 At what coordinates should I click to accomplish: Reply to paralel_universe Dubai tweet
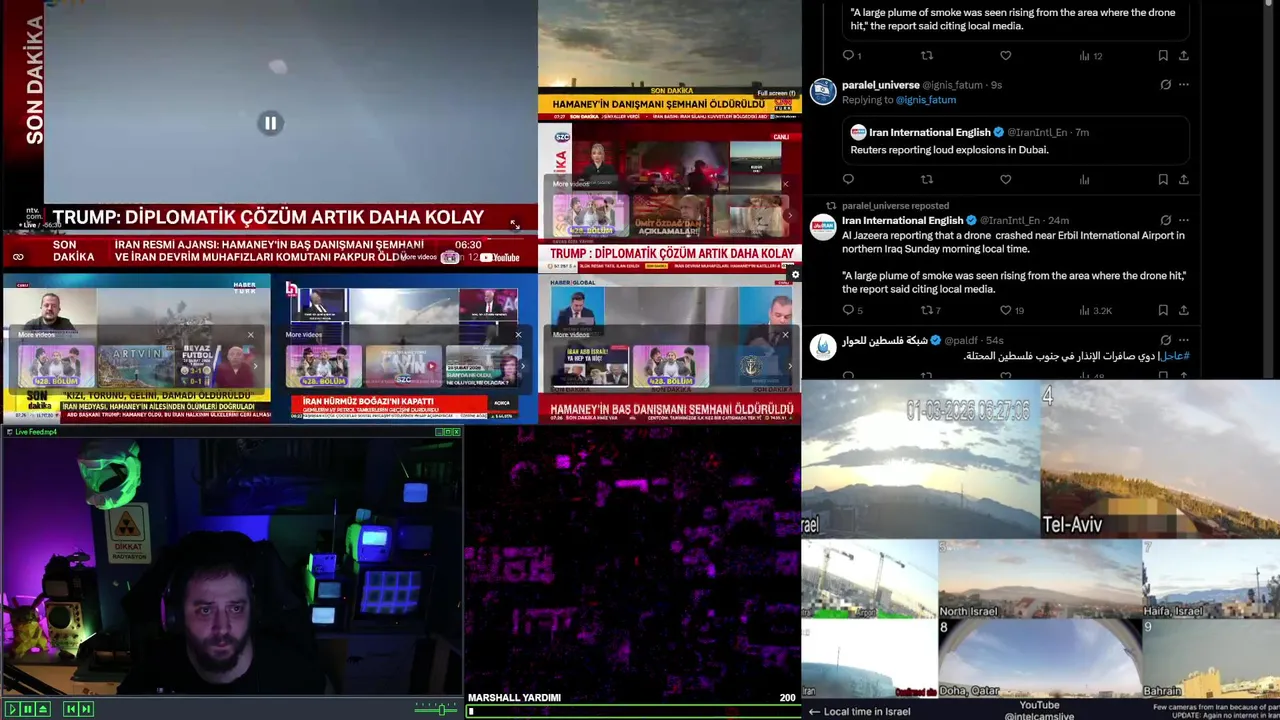tap(848, 180)
